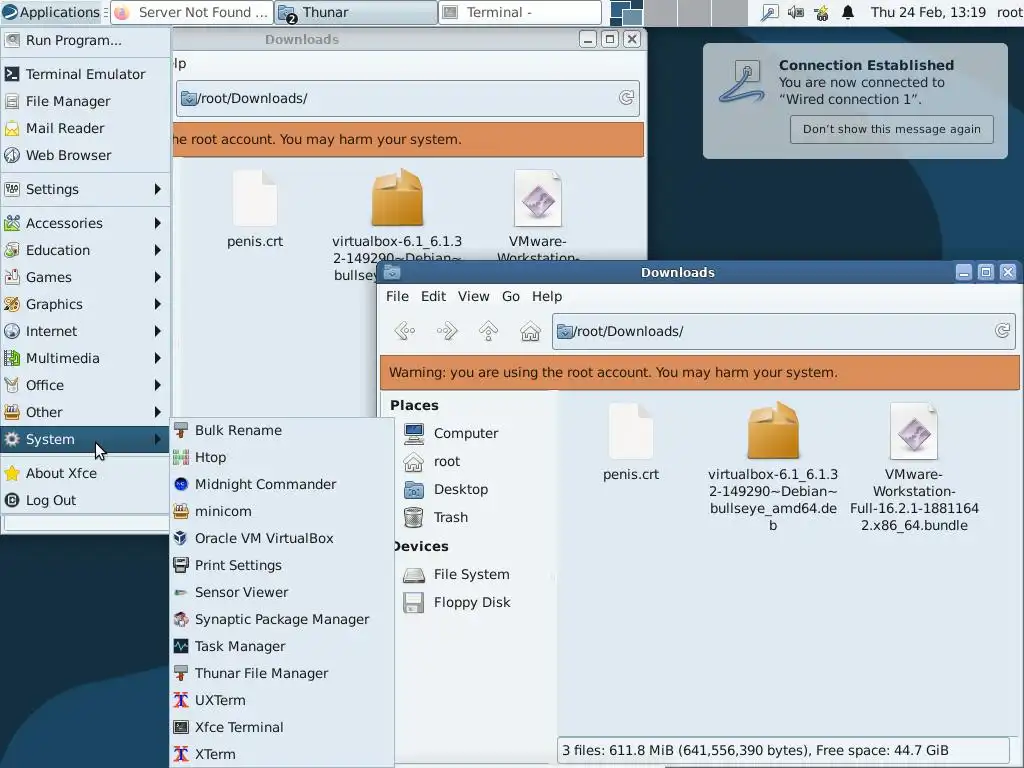Screen dimensions: 1024x768
Task: Click the Home folder icon in the toolbar
Action: 530,331
